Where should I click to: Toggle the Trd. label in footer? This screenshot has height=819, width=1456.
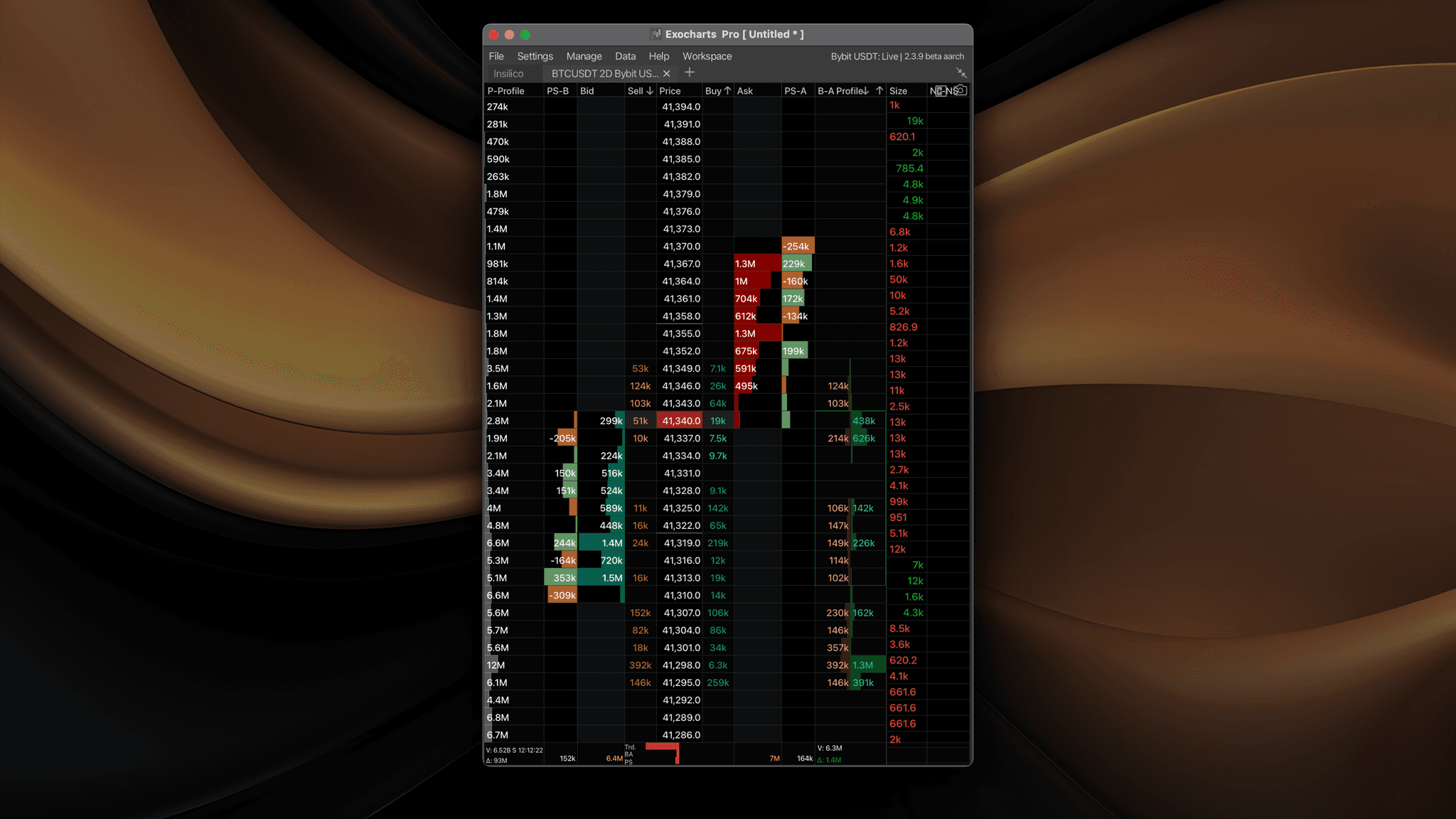tap(630, 747)
